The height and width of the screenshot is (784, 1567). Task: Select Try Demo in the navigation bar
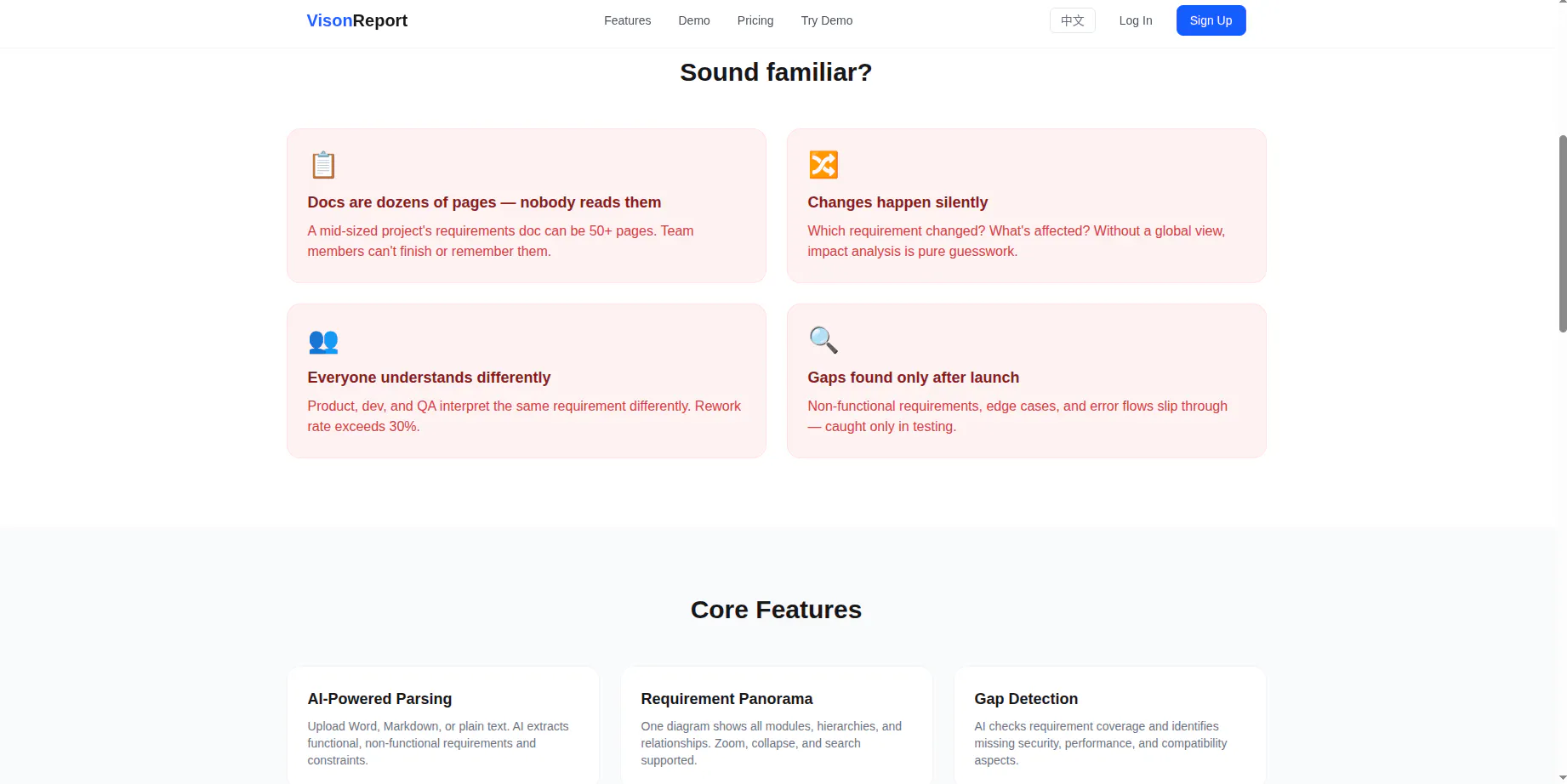coord(827,20)
